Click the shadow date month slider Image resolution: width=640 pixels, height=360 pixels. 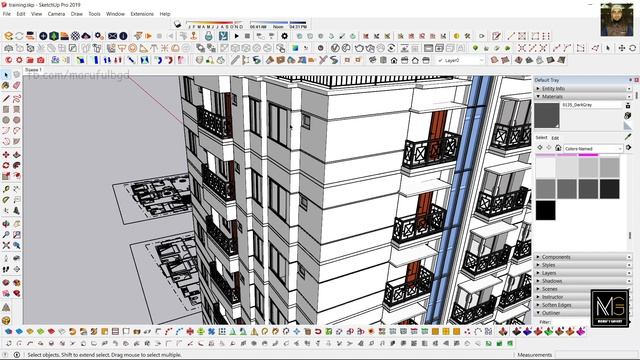[x=215, y=24]
